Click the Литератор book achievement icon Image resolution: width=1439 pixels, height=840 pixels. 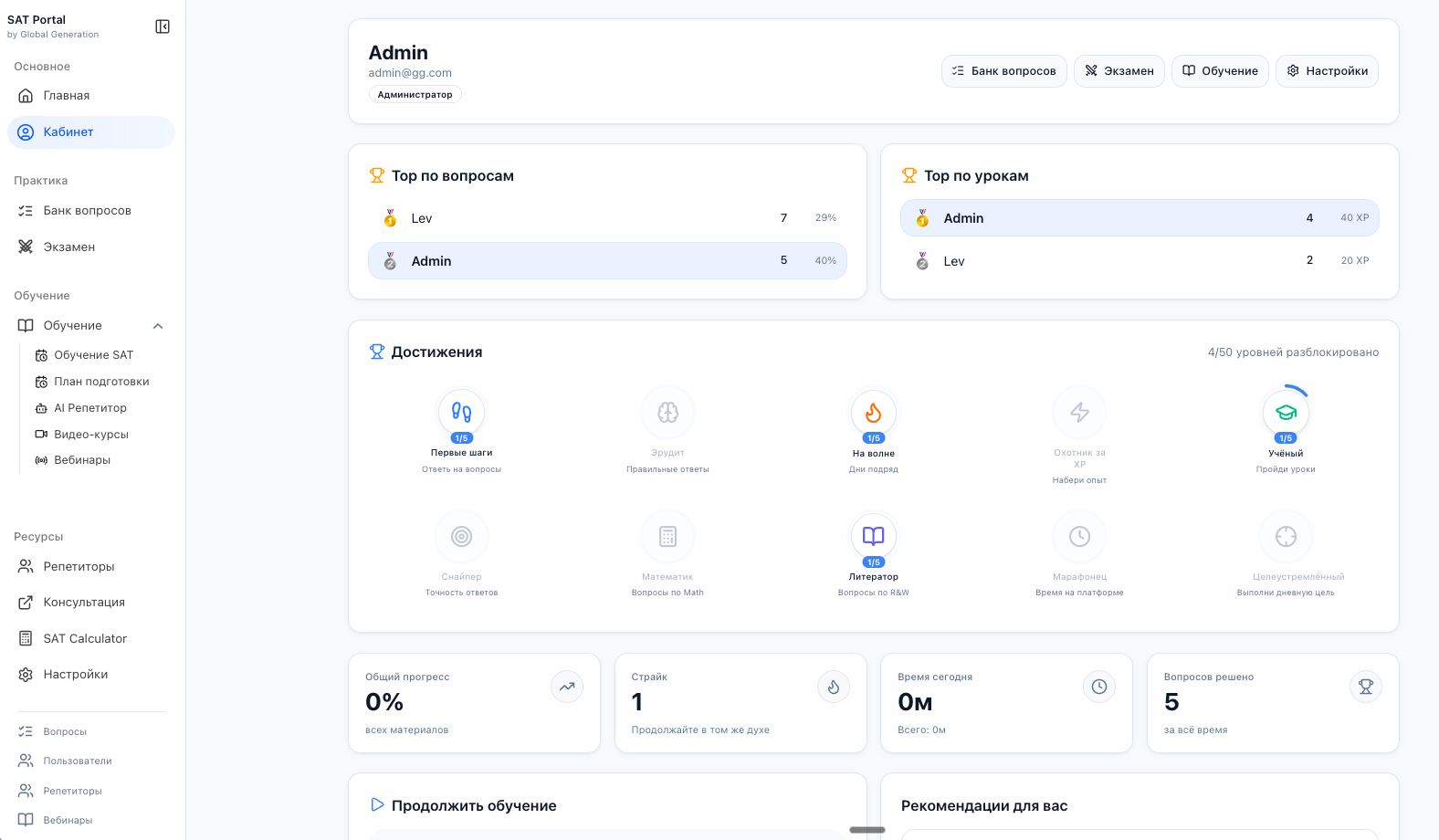873,536
